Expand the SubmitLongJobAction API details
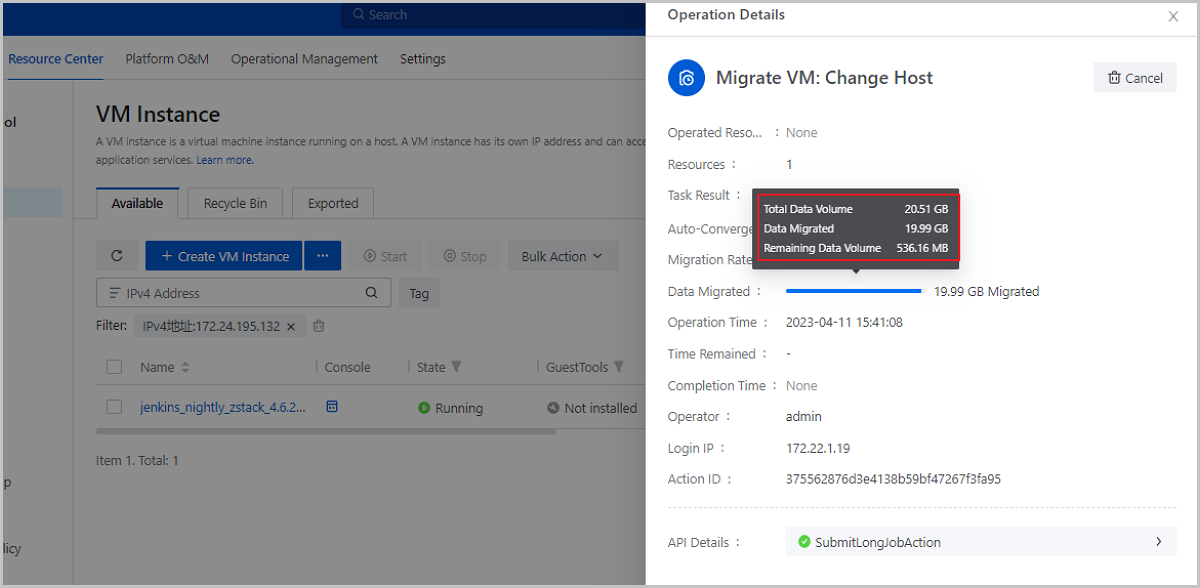The width and height of the screenshot is (1200, 588). pos(1159,542)
